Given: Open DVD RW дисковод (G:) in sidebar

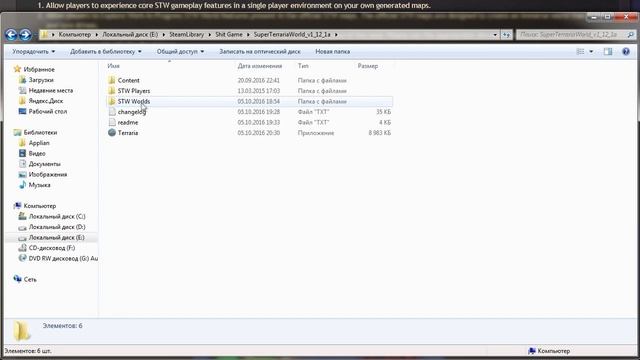Looking at the screenshot, I should click(63, 258).
